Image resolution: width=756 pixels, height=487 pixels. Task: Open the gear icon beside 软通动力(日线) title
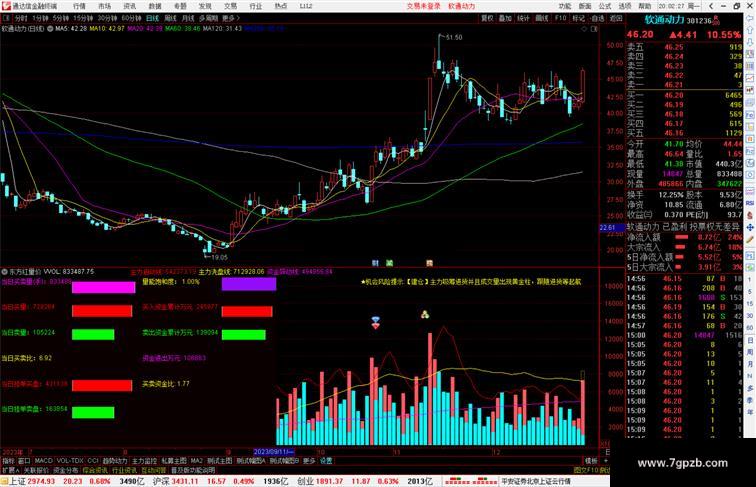(x=50, y=29)
